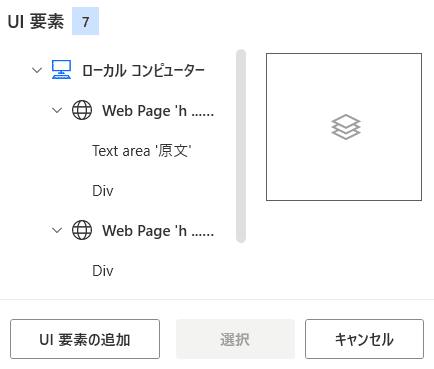Screen dimensions: 434x369
Task: Collapse the last Web Page node in tree
Action: point(57,230)
